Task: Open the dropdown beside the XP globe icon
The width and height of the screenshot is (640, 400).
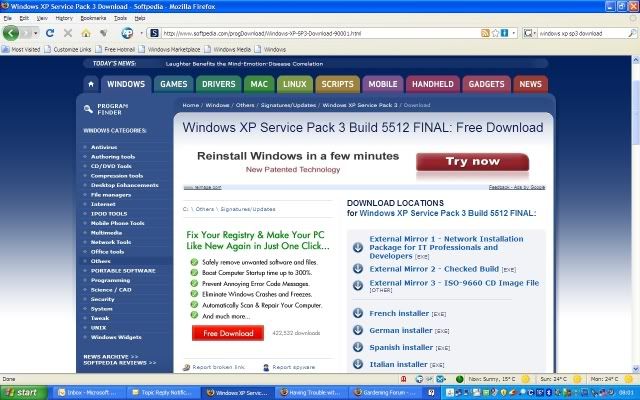Action: tap(141, 33)
